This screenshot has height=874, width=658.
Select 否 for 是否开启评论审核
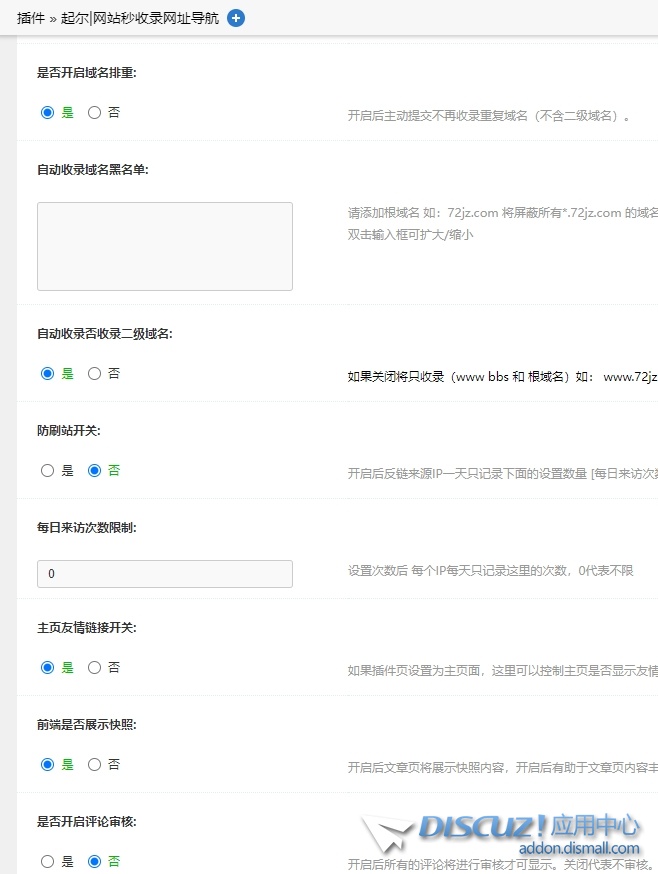[94, 861]
